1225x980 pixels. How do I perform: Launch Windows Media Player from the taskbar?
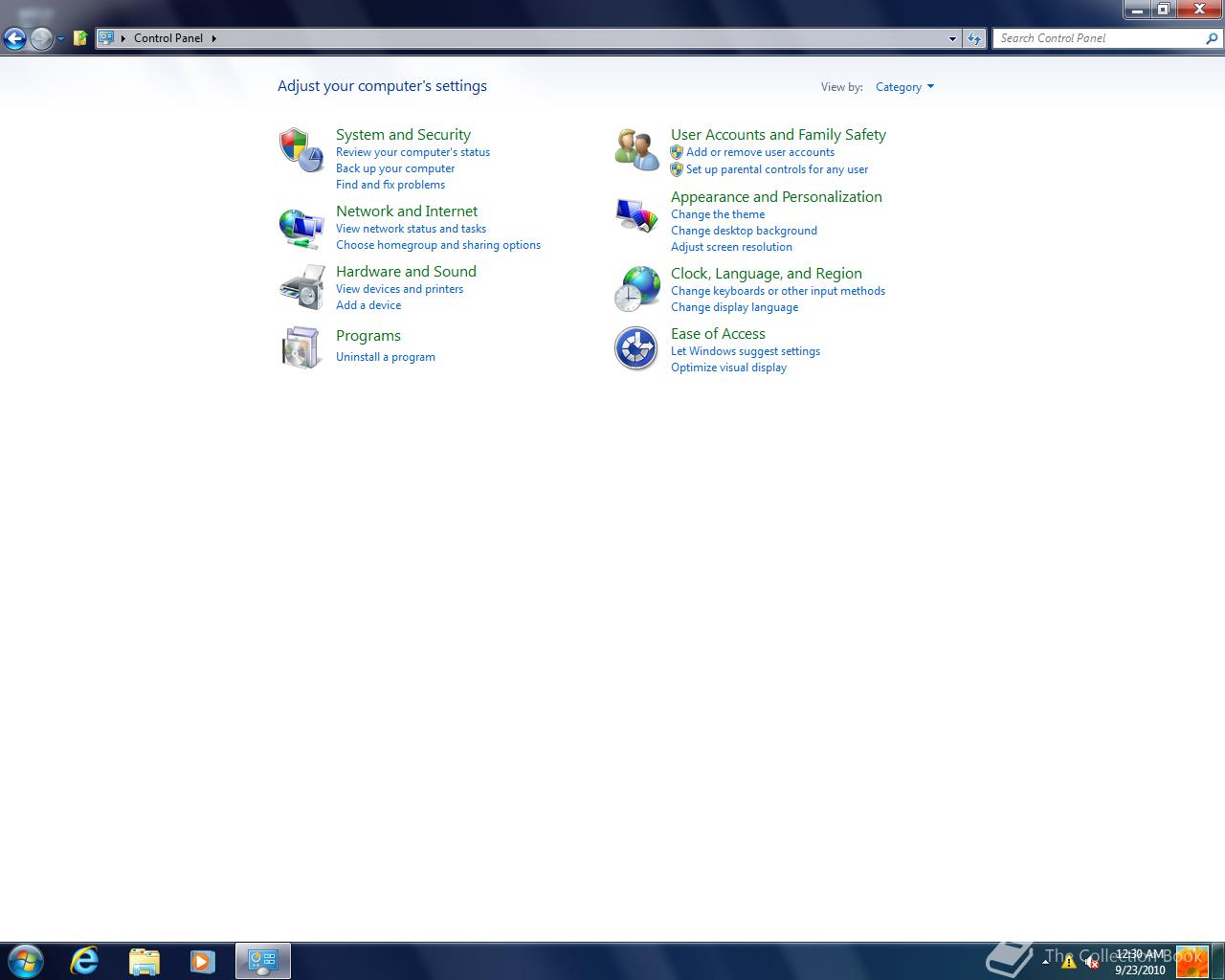click(202, 961)
